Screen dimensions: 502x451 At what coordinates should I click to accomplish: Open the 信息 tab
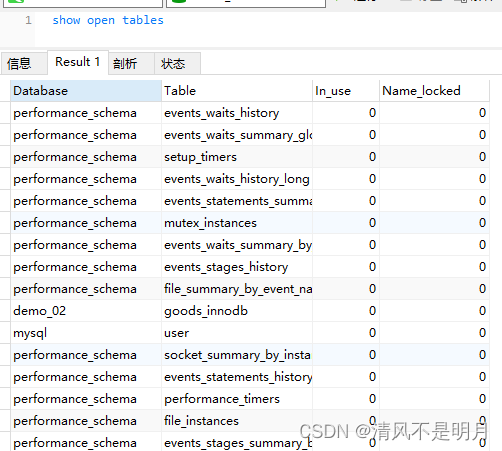click(24, 63)
